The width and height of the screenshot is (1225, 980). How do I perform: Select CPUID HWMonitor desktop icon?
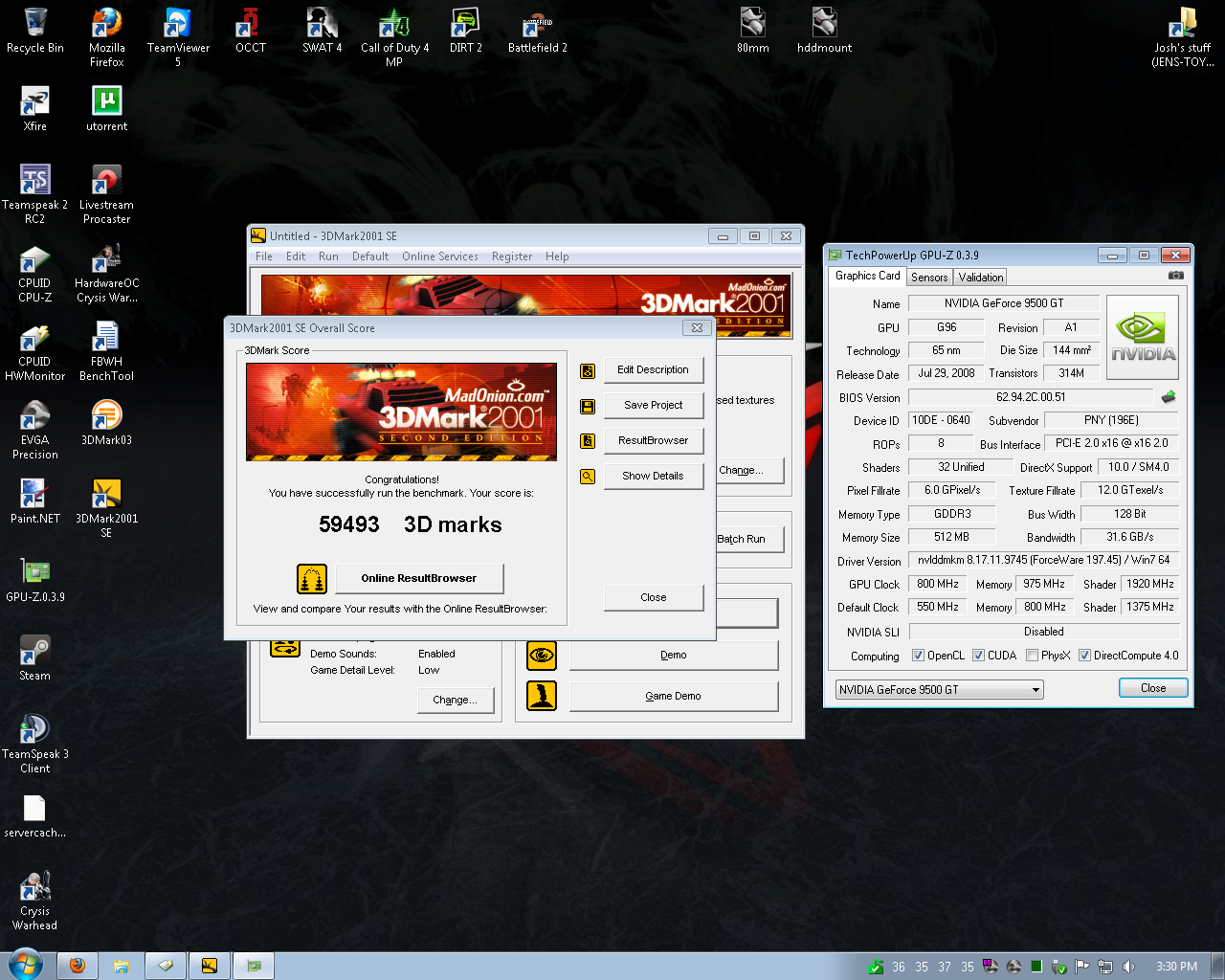pos(35,351)
